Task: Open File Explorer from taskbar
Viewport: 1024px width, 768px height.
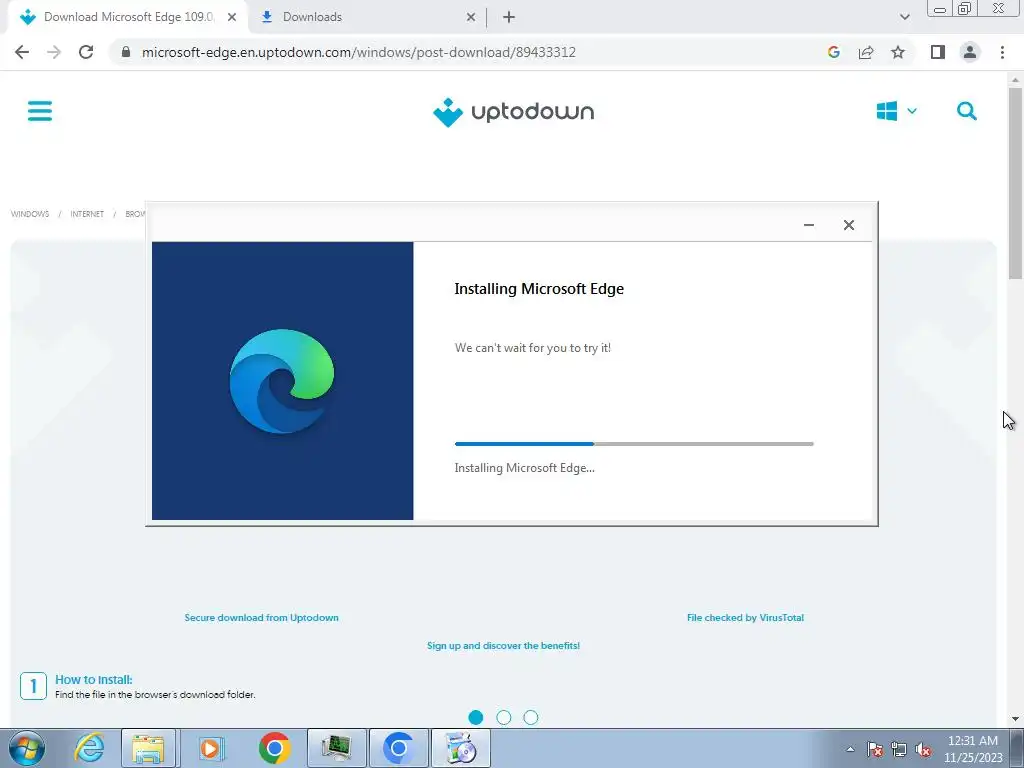Action: [148, 748]
